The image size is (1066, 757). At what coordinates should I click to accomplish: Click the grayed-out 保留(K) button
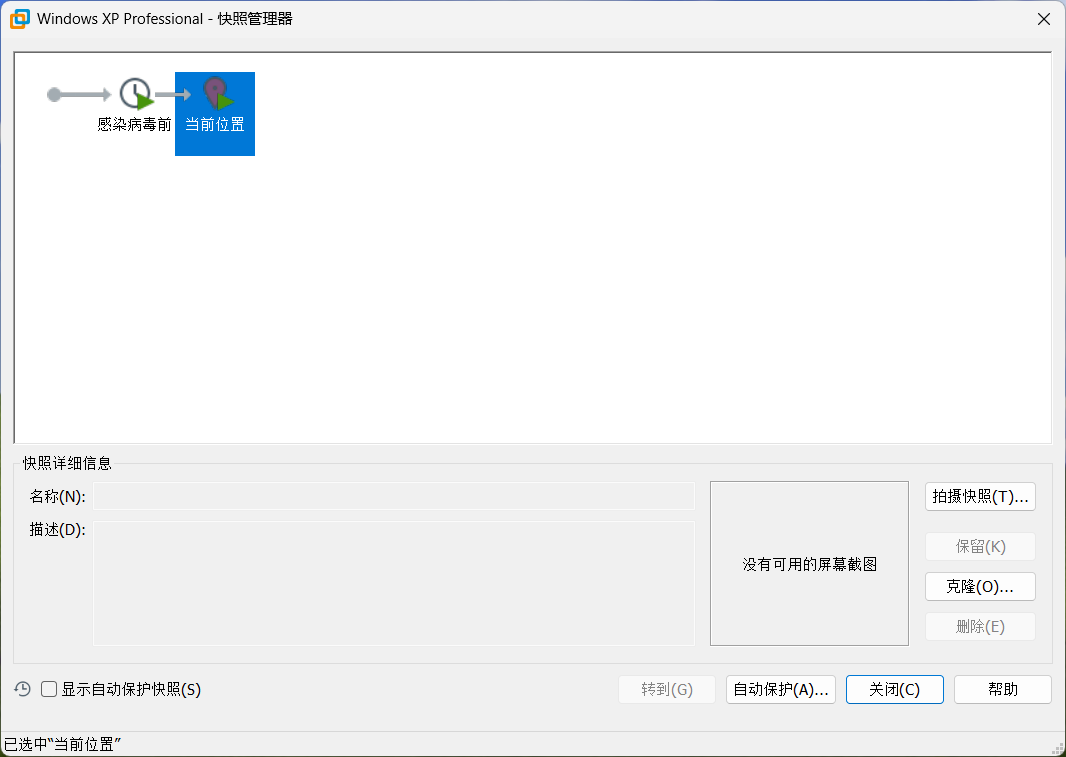pyautogui.click(x=980, y=547)
